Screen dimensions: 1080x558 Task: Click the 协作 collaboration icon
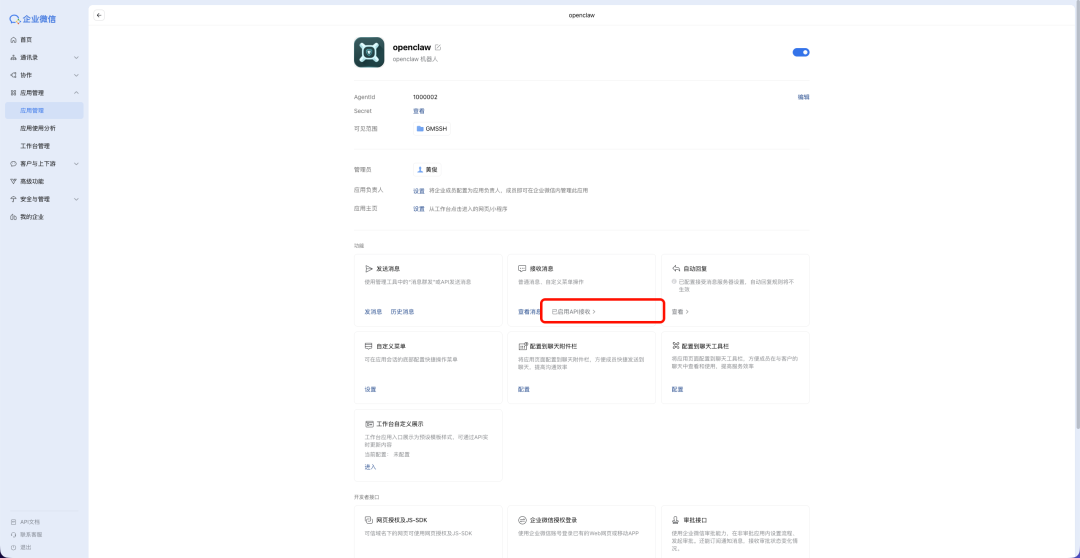pos(13,75)
